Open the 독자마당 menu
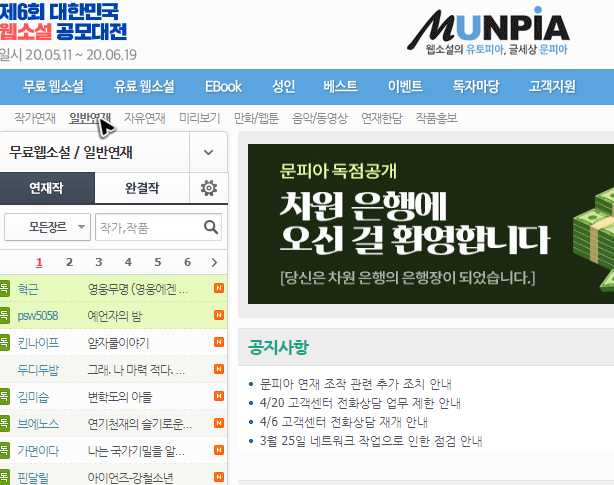This screenshot has height=485, width=614. tap(476, 87)
